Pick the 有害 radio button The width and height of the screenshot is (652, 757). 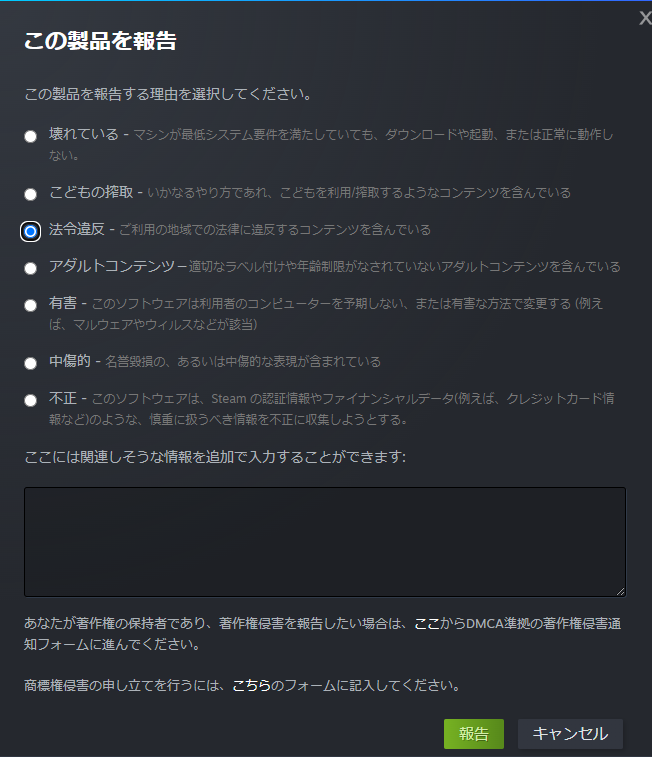[31, 305]
